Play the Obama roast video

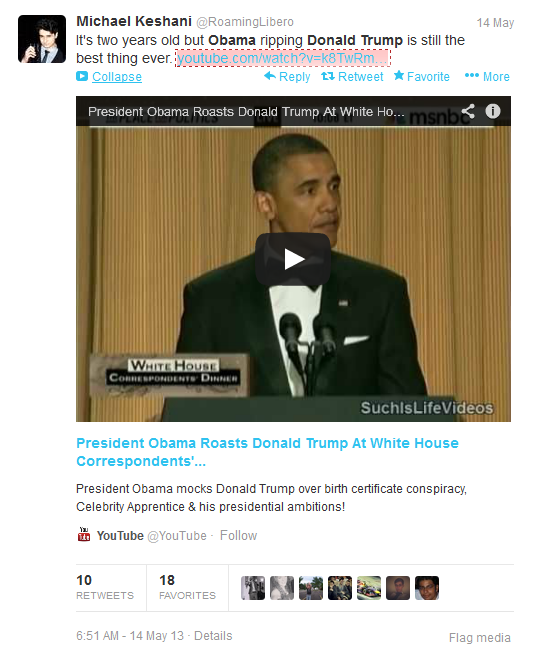[x=293, y=259]
